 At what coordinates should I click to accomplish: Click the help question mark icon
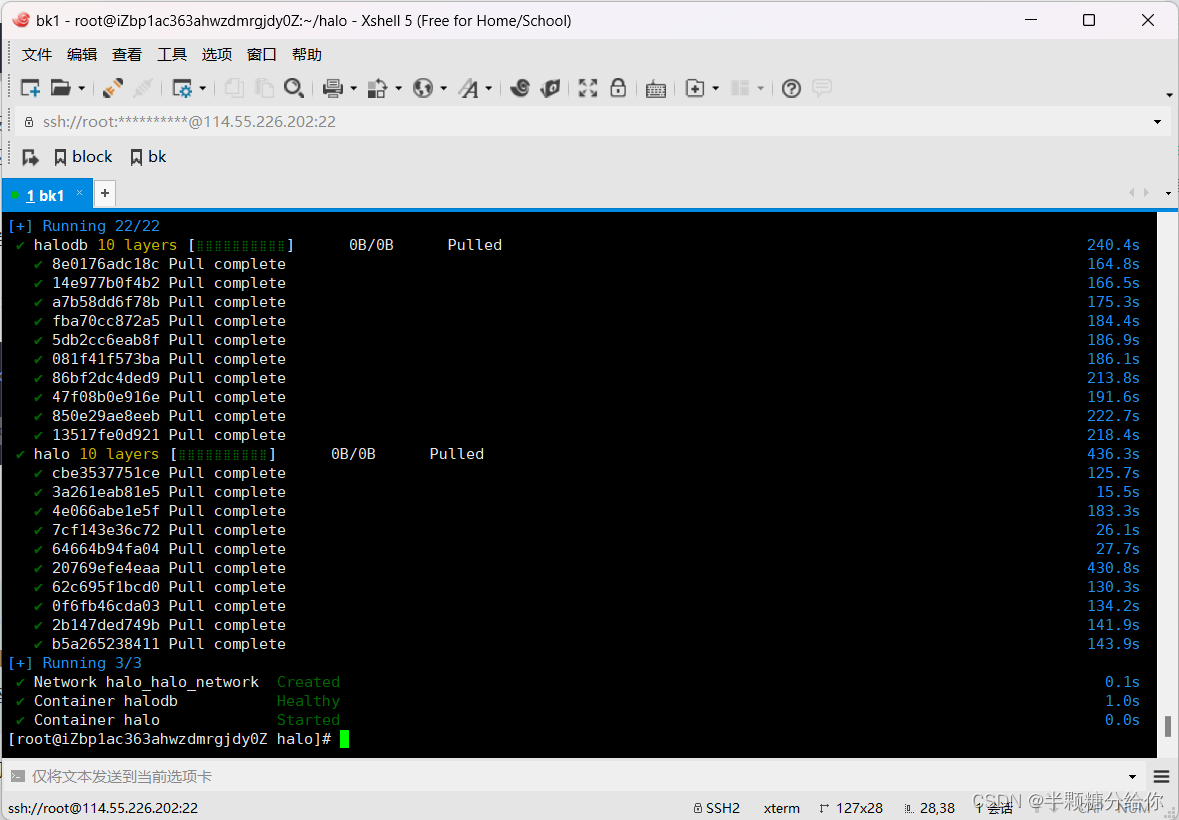[x=791, y=88]
